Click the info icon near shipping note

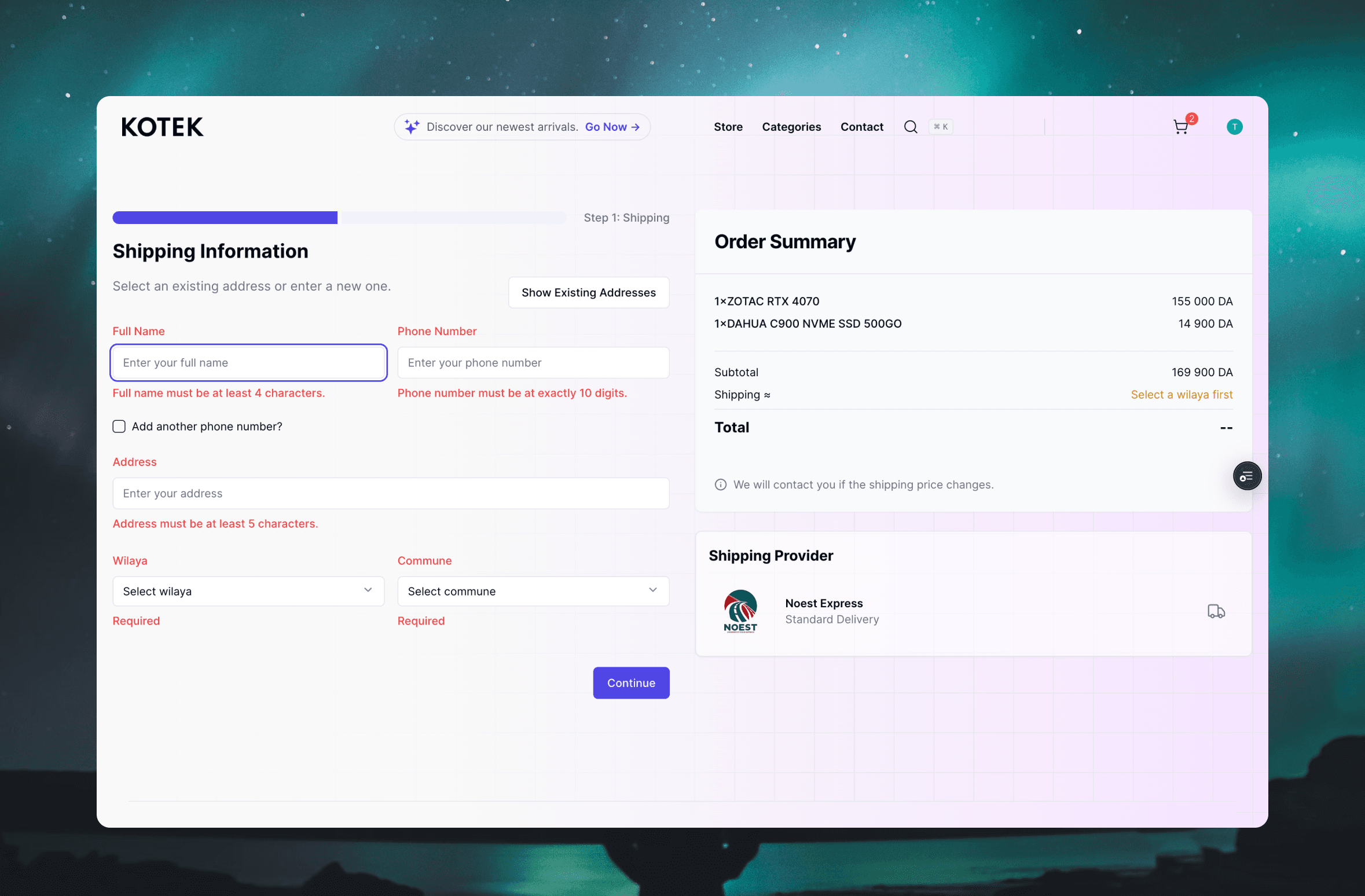pyautogui.click(x=720, y=484)
